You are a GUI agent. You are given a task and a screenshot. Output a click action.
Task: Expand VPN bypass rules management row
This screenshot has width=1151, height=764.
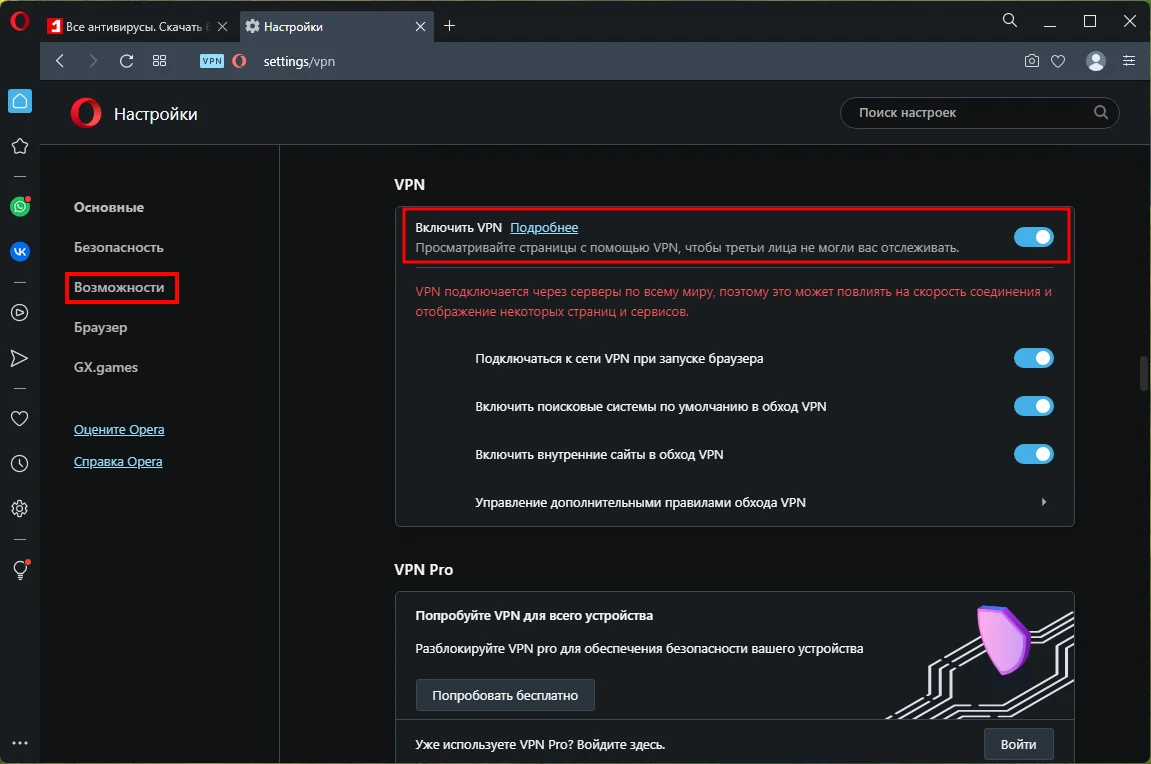[x=1043, y=502]
